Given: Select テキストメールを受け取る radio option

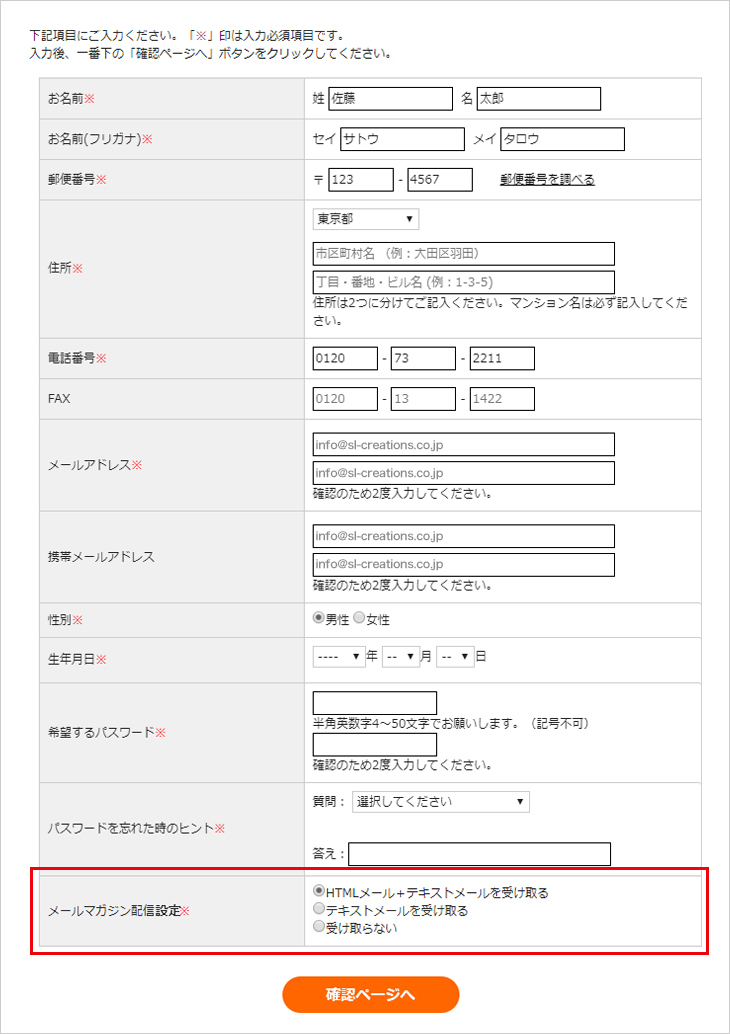Looking at the screenshot, I should [x=319, y=910].
